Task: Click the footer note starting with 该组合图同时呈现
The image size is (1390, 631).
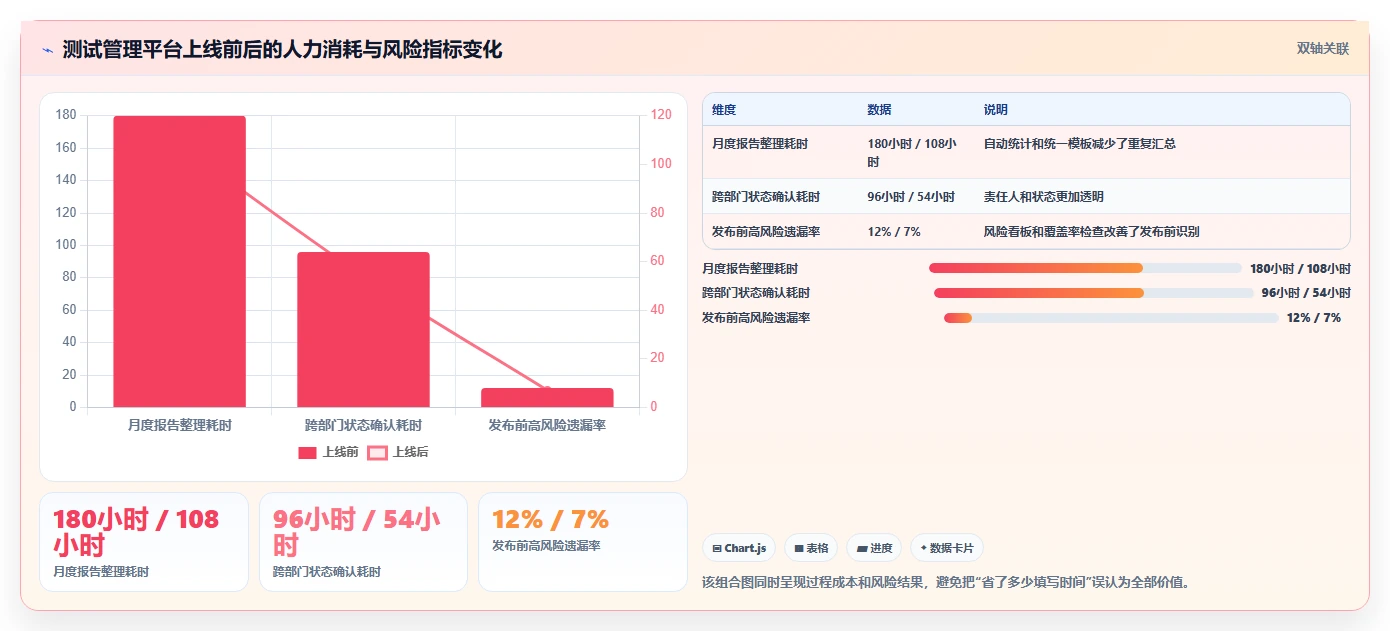Action: click(x=946, y=582)
